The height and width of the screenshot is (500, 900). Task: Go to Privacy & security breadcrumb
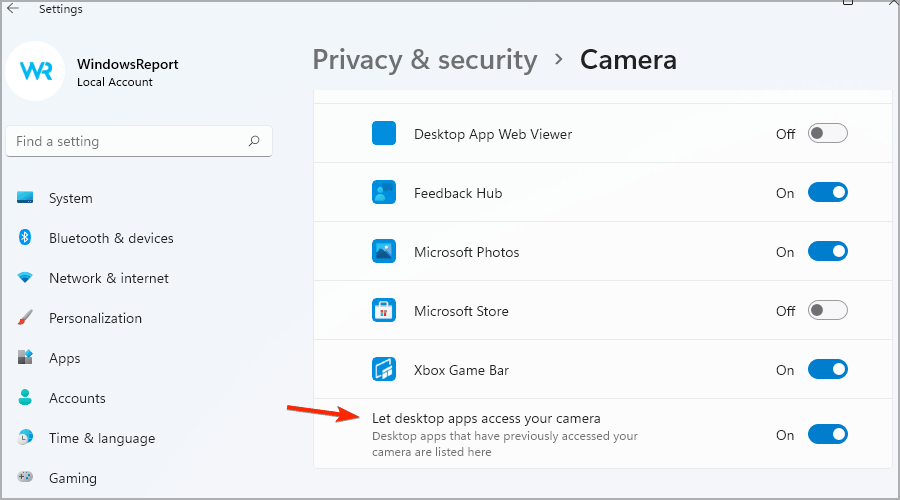tap(425, 60)
